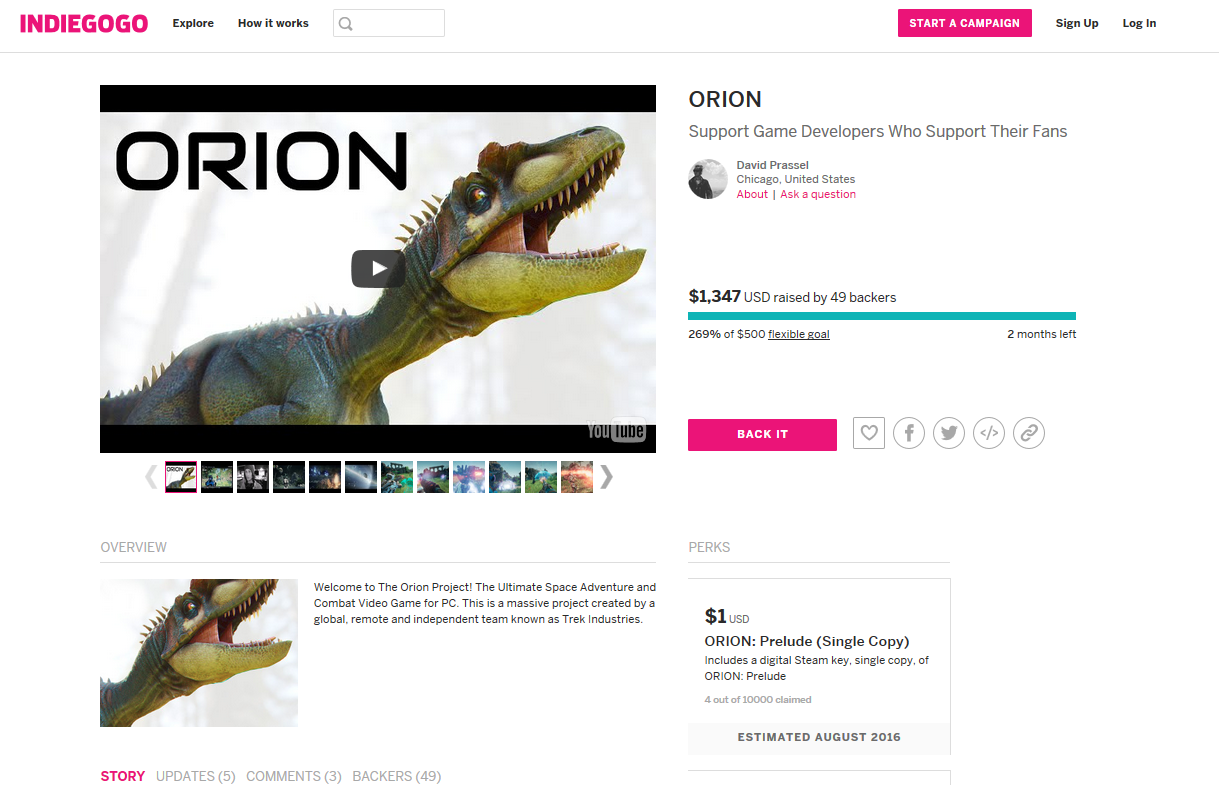Open the flexible goal link
Image resolution: width=1219 pixels, height=785 pixels.
799,334
